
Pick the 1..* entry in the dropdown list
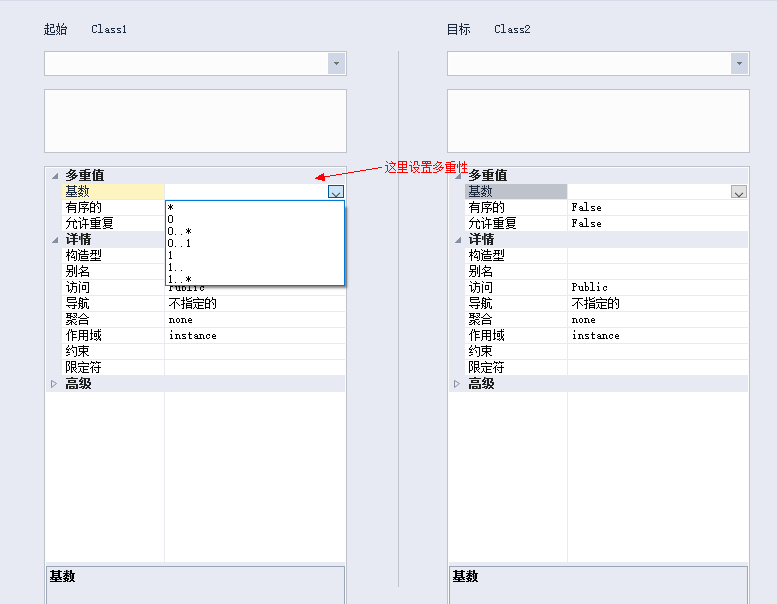180,279
